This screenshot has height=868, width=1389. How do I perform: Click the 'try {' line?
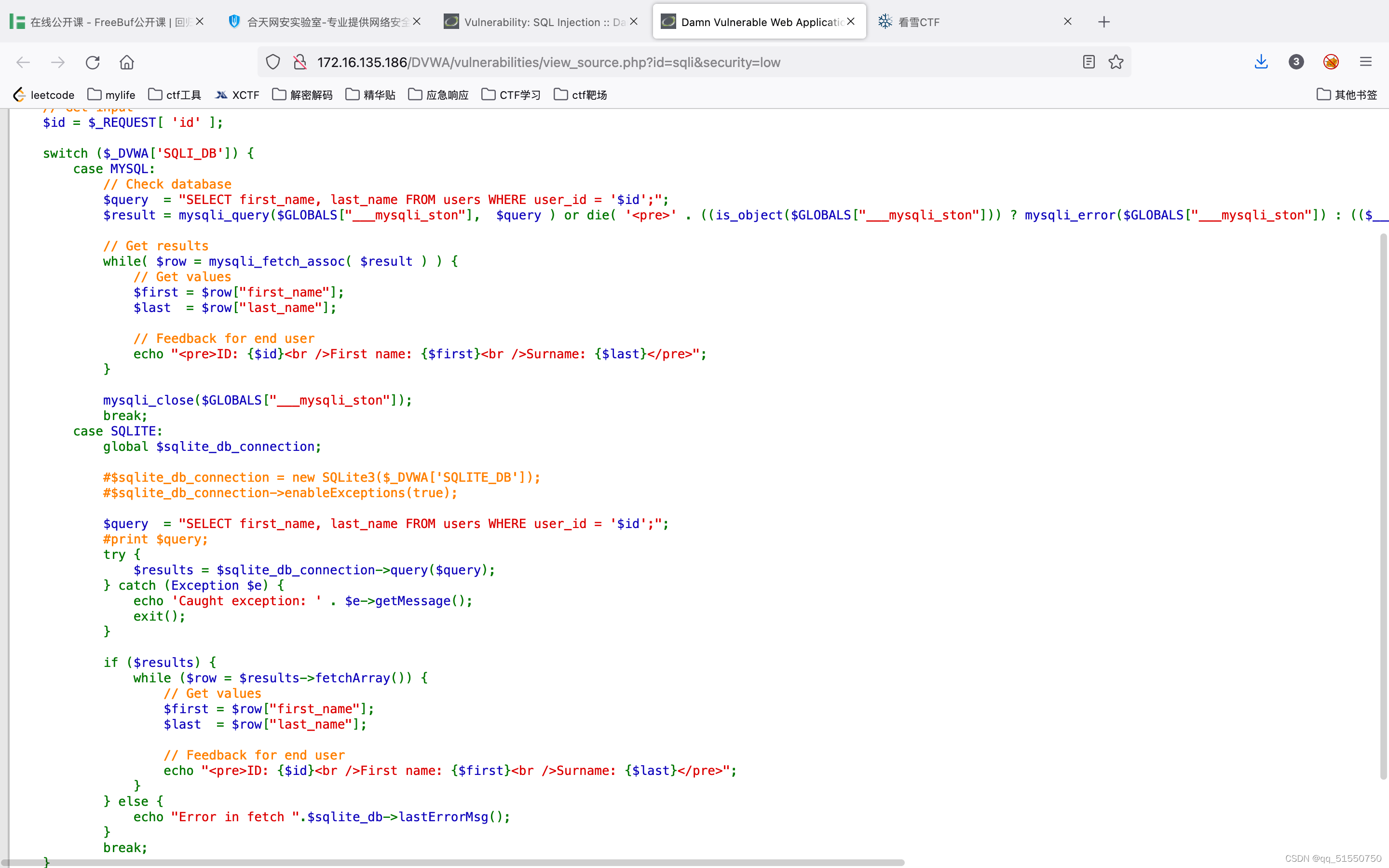[122, 555]
